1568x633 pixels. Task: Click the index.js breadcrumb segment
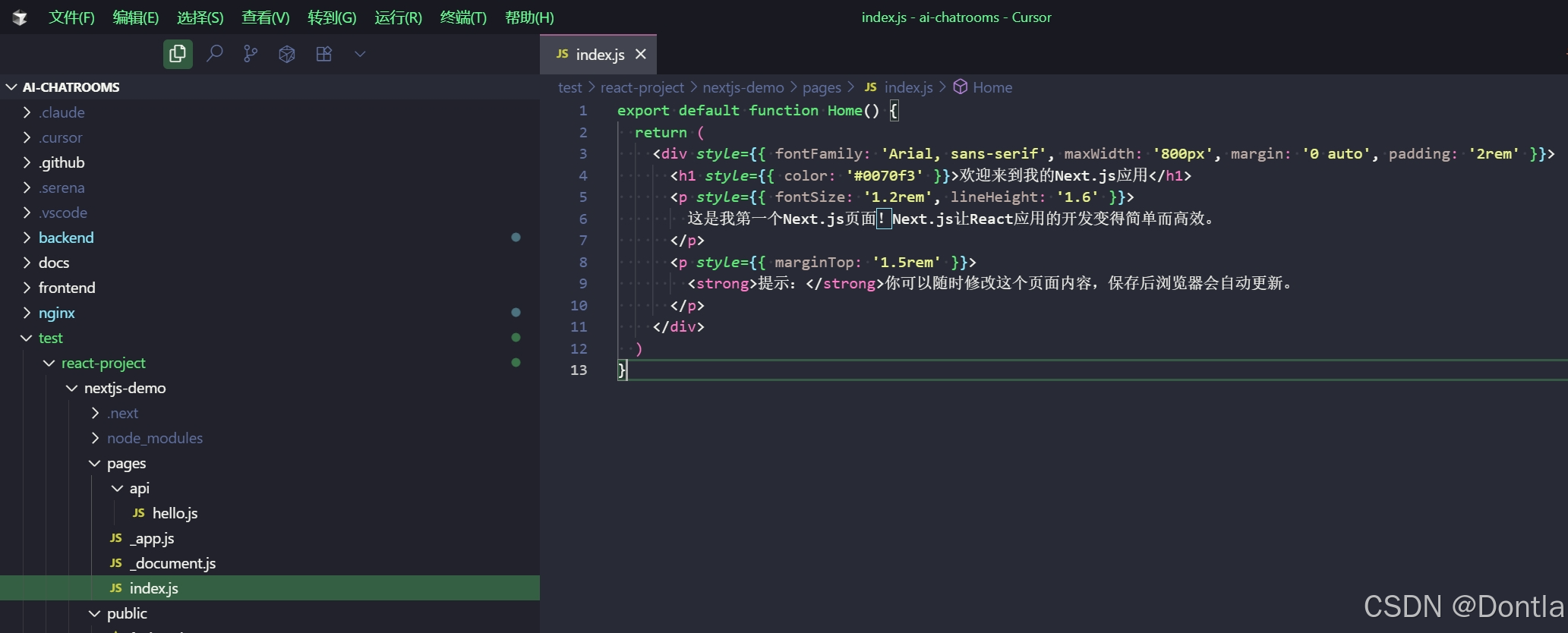click(x=899, y=87)
